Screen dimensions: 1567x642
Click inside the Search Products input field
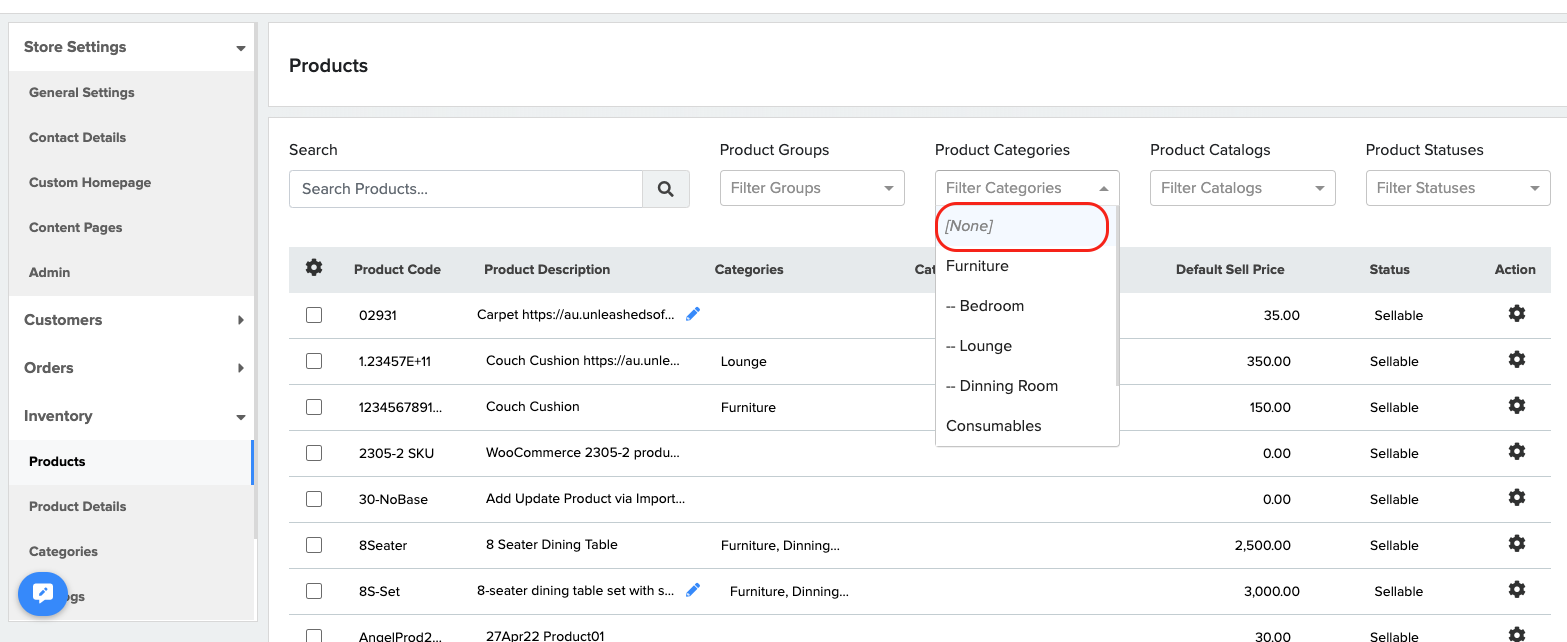[x=465, y=188]
